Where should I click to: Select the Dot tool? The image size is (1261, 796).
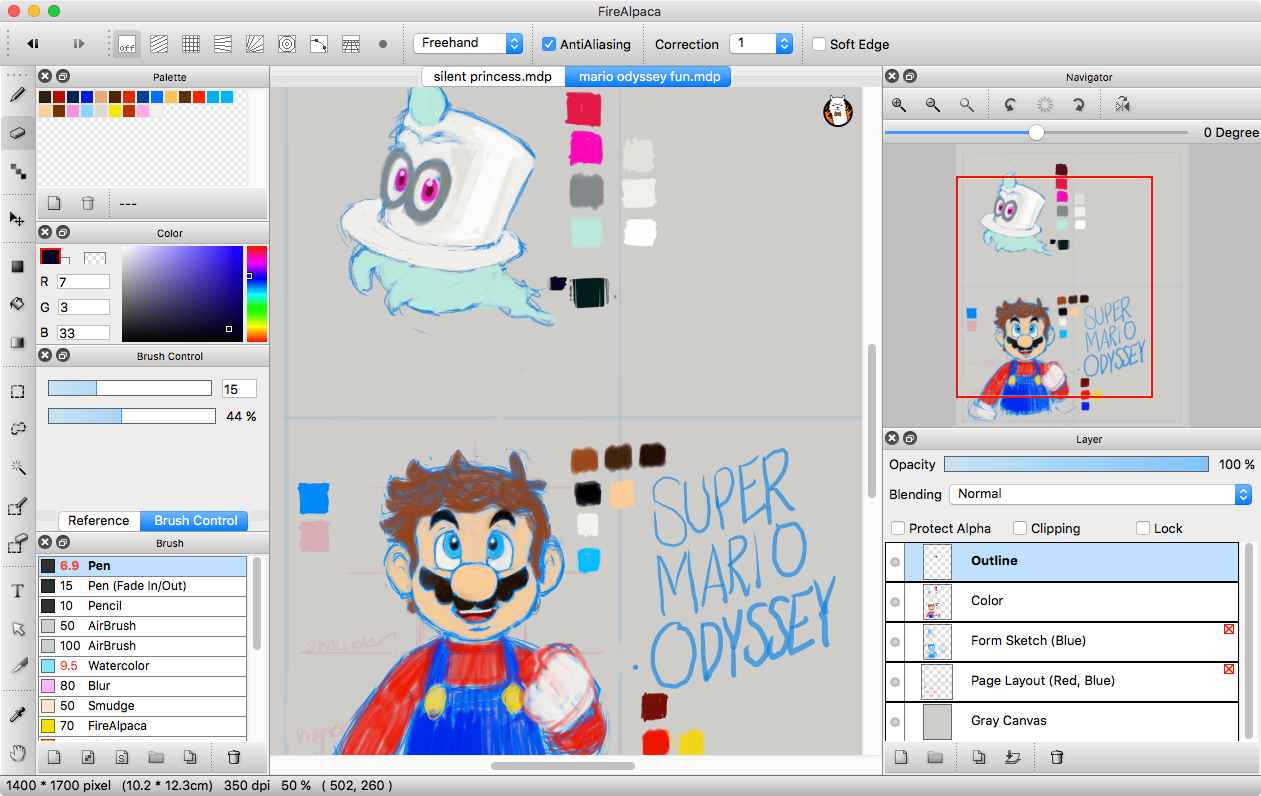17,170
